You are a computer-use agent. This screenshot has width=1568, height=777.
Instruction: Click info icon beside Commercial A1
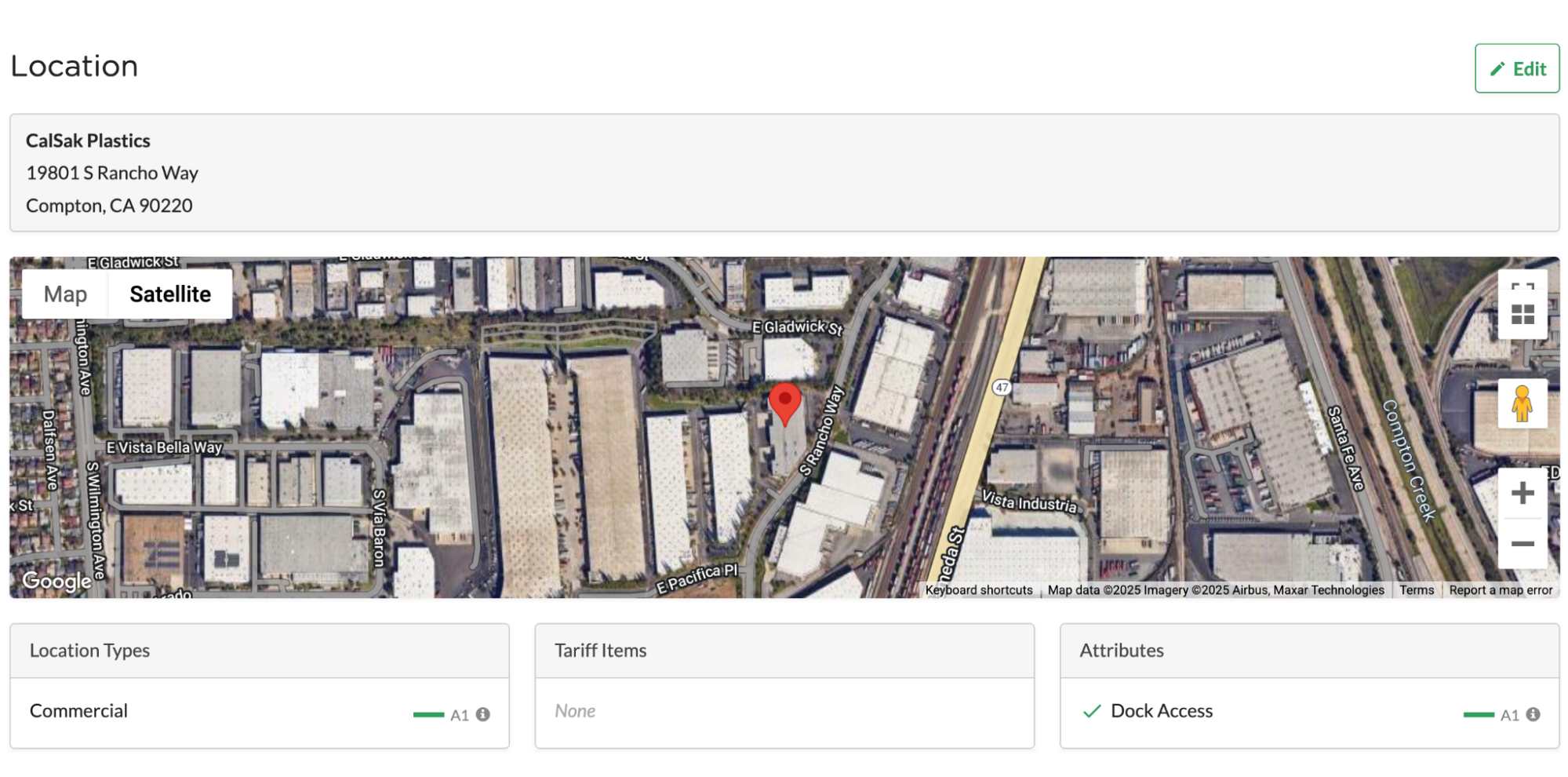[x=483, y=714]
